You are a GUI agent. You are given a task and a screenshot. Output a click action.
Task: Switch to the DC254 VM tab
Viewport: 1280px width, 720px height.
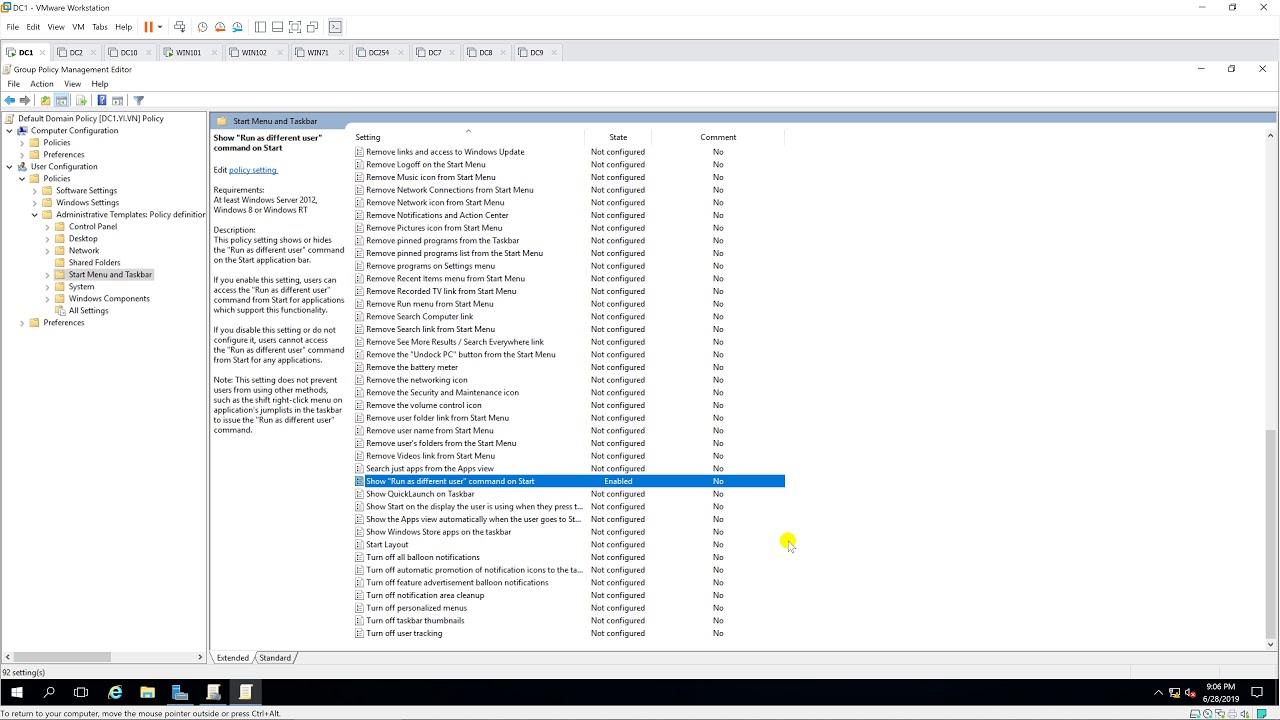[378, 52]
